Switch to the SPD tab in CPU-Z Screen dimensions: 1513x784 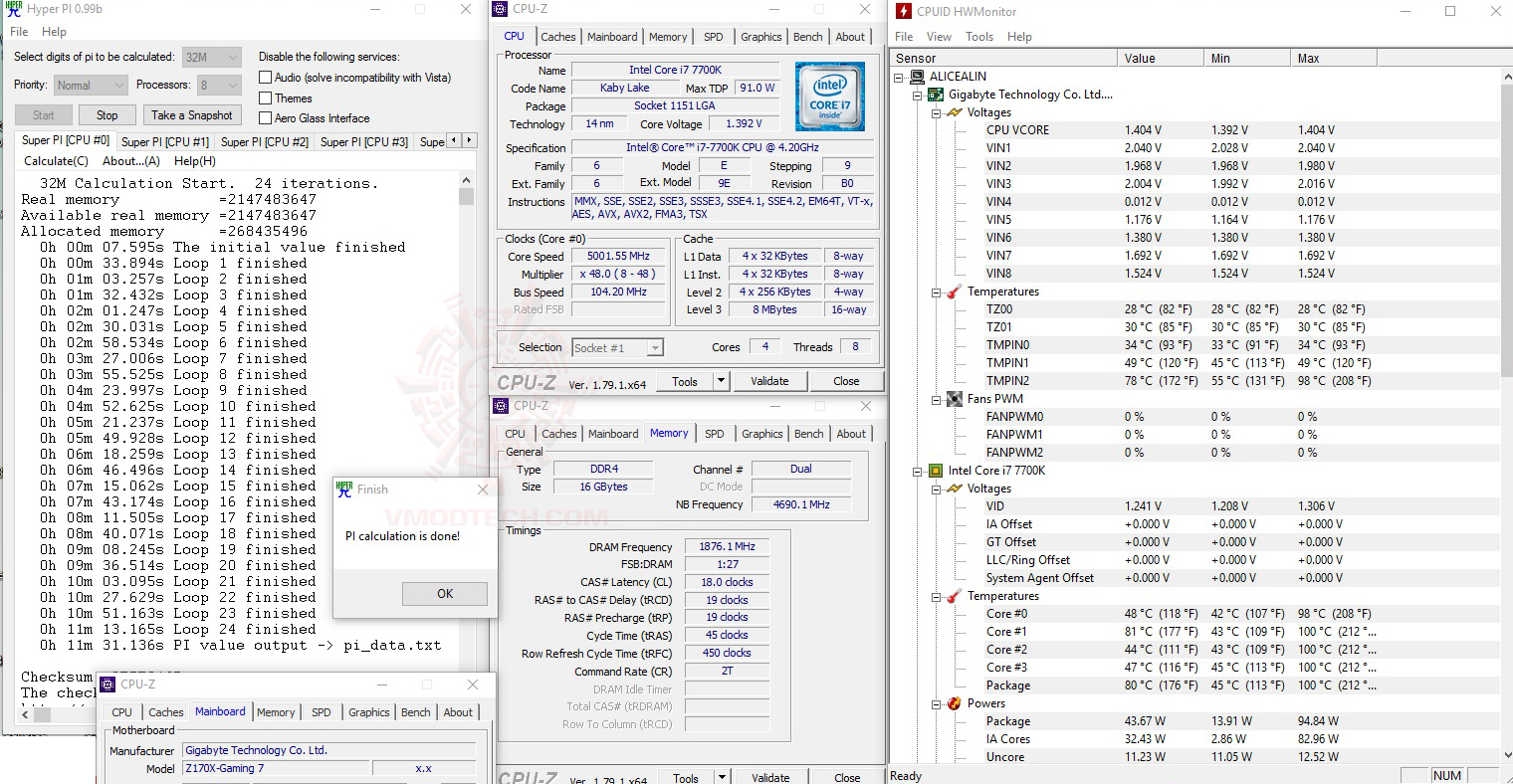[713, 36]
